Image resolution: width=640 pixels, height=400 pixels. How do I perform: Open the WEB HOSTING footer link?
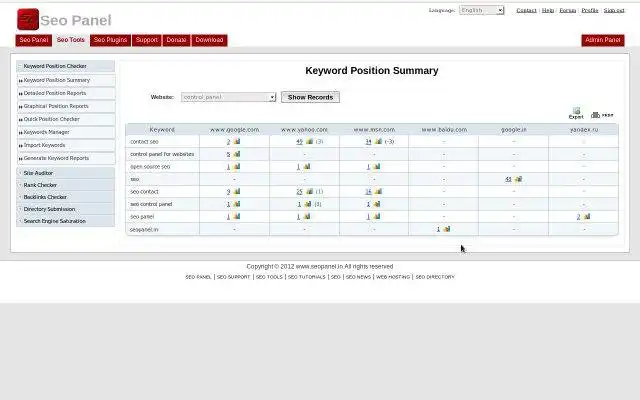tap(393, 277)
